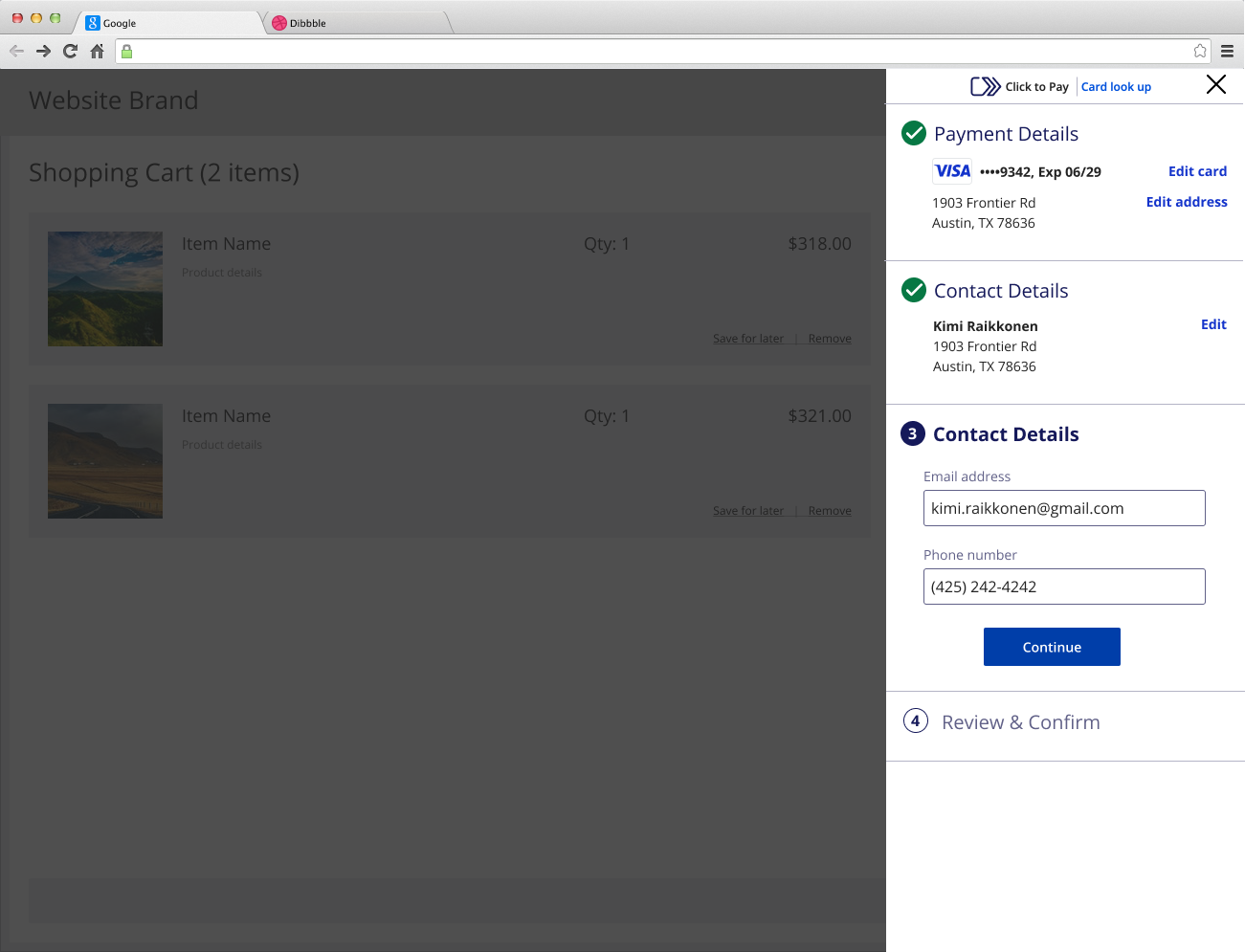Click the Email address input field

[1063, 508]
